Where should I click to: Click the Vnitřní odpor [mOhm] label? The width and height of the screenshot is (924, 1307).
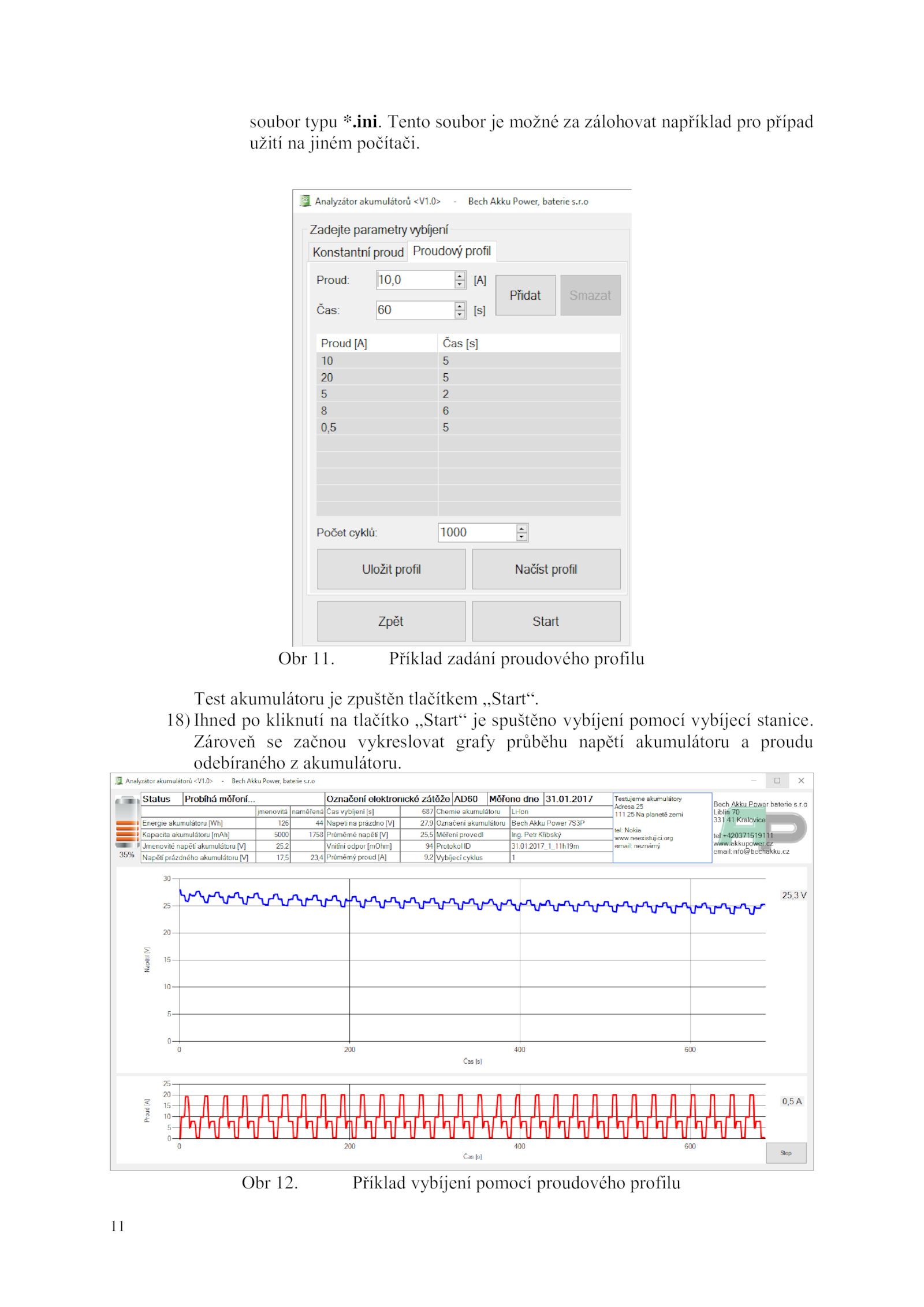[x=362, y=846]
